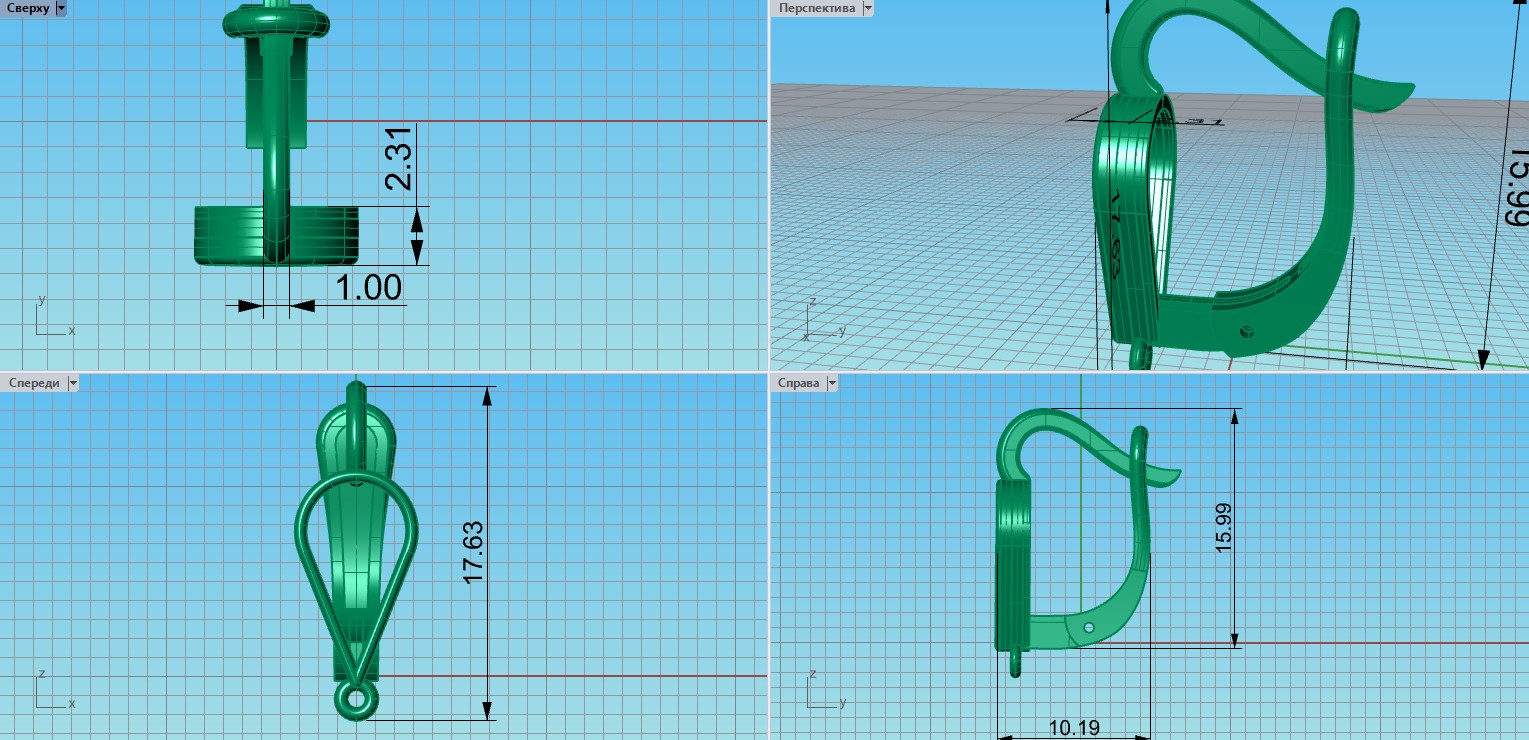This screenshot has height=740, width=1529.
Task: Click the world axis icon in Перспектива view
Action: tap(820, 320)
